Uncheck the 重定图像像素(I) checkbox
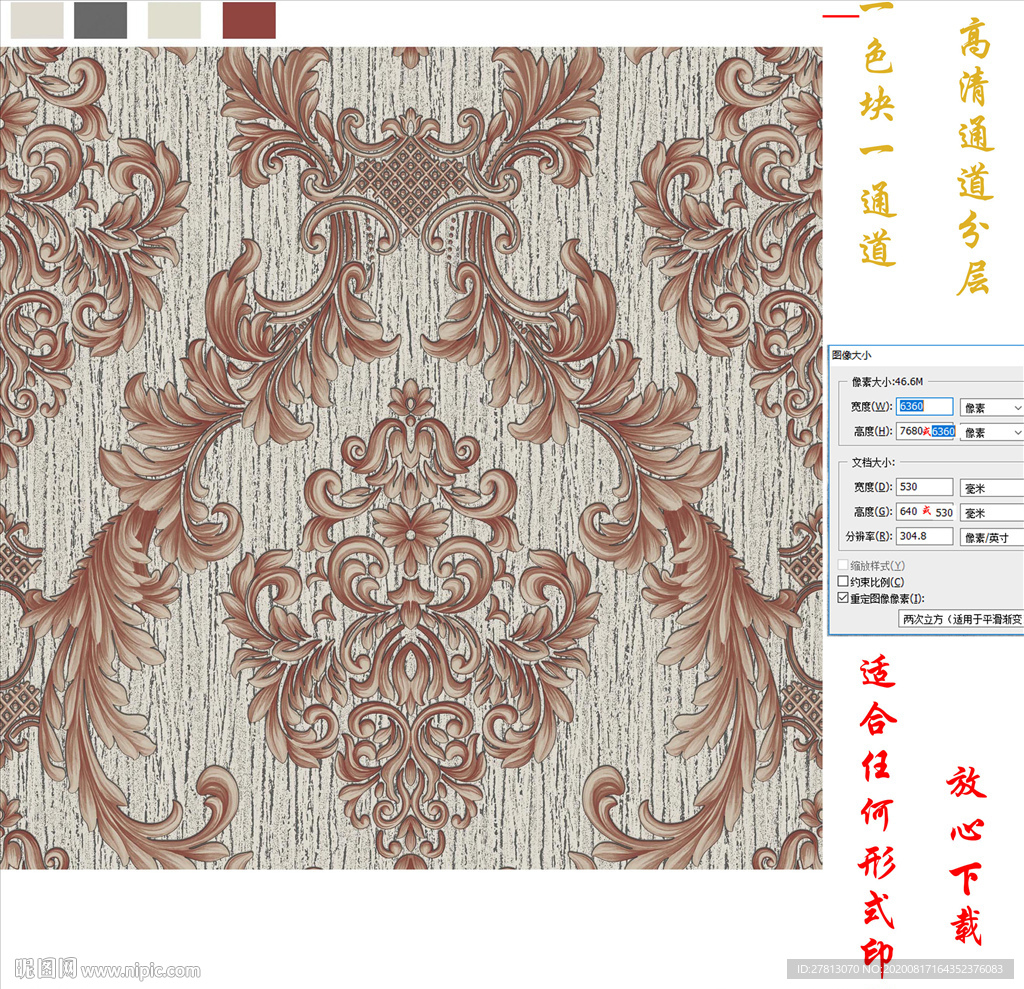The image size is (1024, 989). (843, 598)
